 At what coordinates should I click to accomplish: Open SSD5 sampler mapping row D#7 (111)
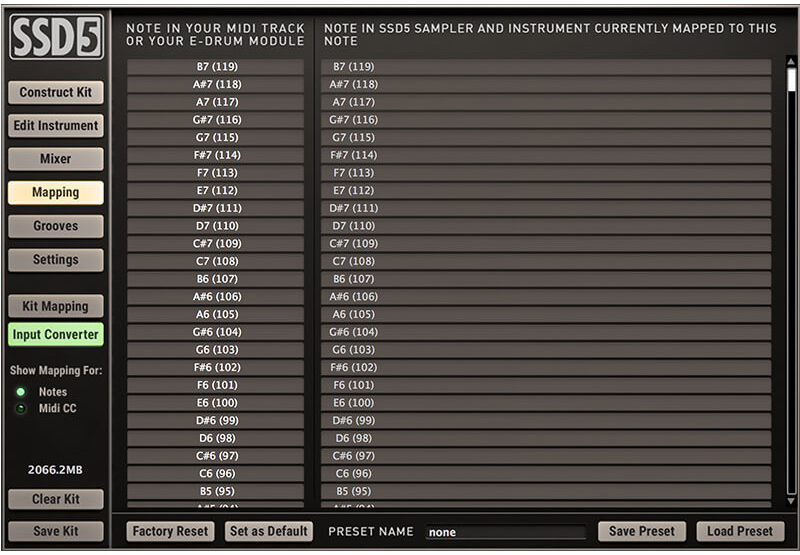click(546, 208)
